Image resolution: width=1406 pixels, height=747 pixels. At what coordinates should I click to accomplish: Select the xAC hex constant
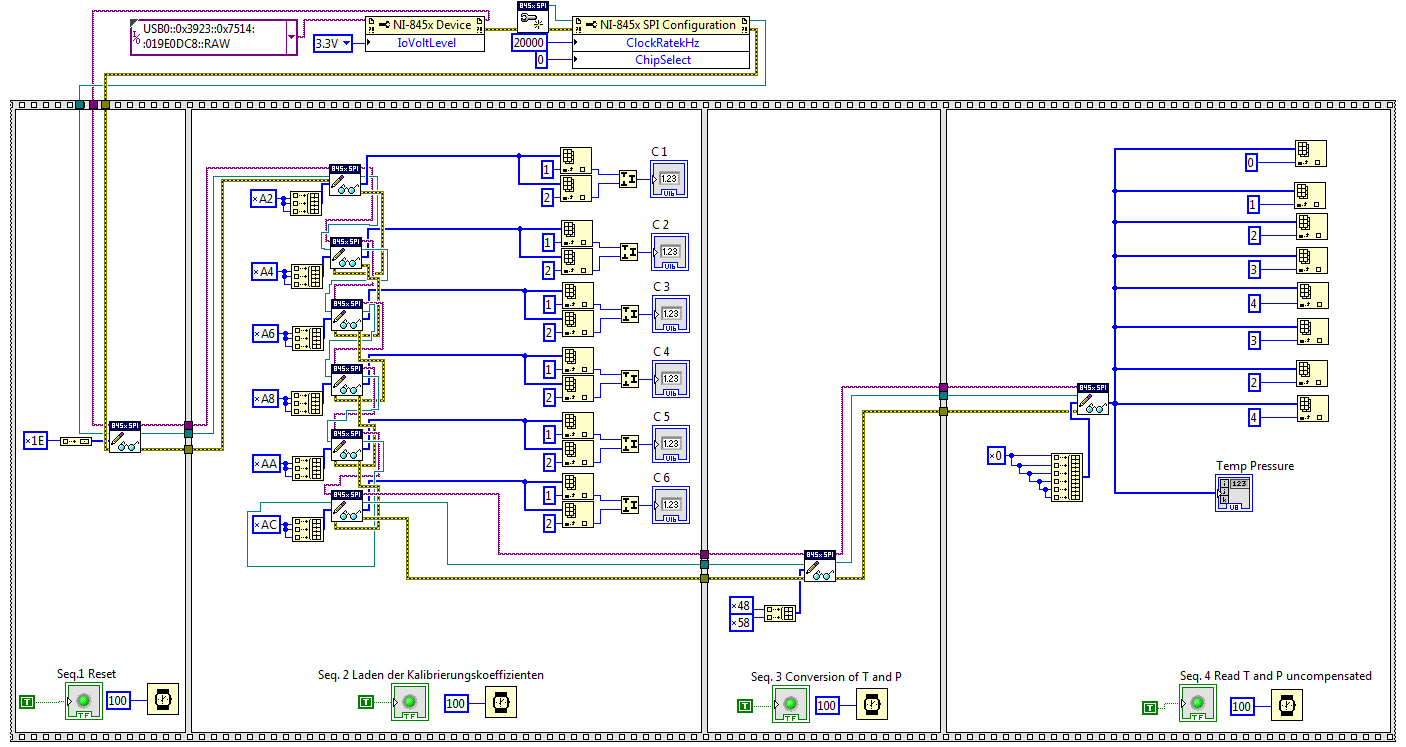point(265,525)
